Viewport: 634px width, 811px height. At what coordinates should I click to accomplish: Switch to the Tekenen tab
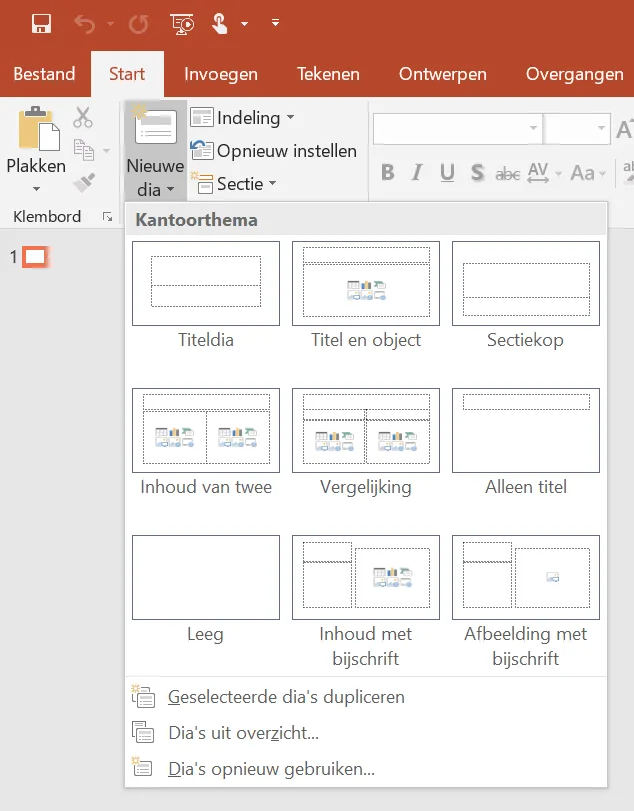click(x=328, y=74)
